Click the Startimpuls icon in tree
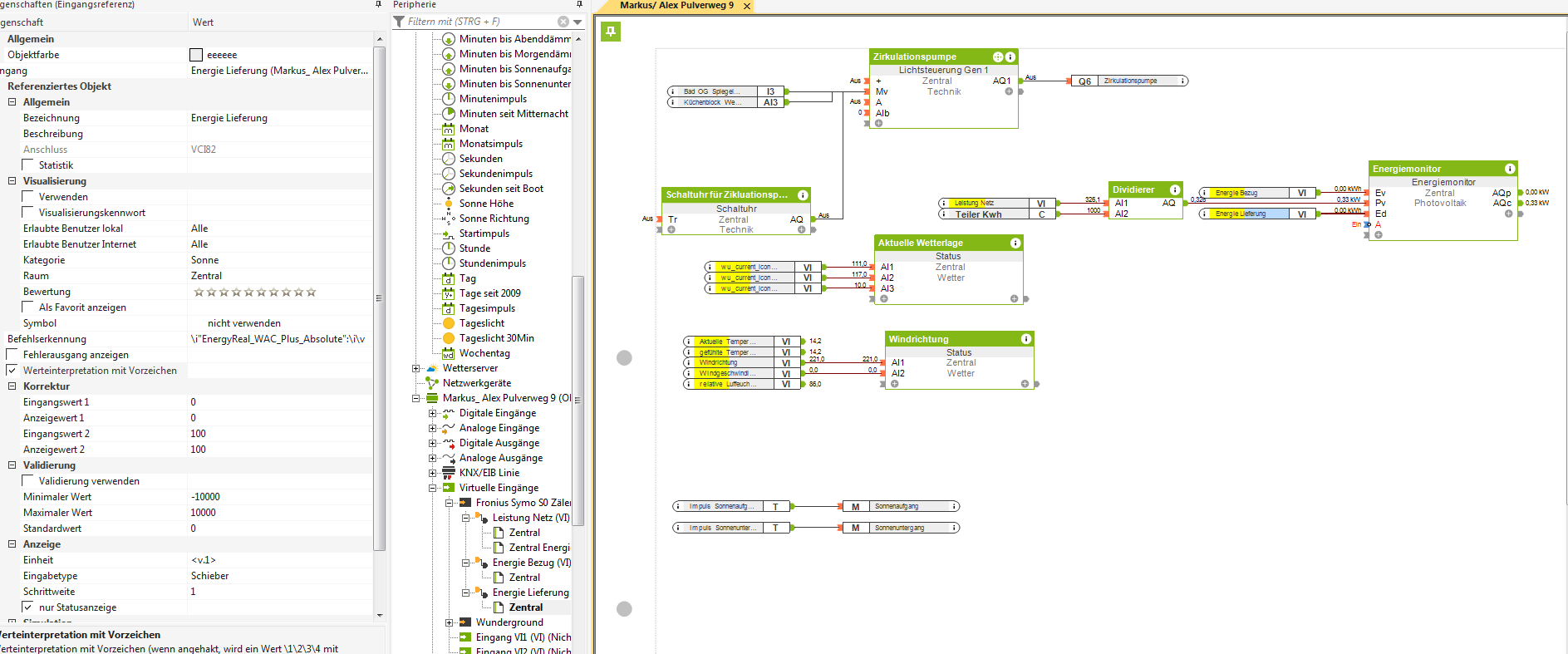 [449, 234]
